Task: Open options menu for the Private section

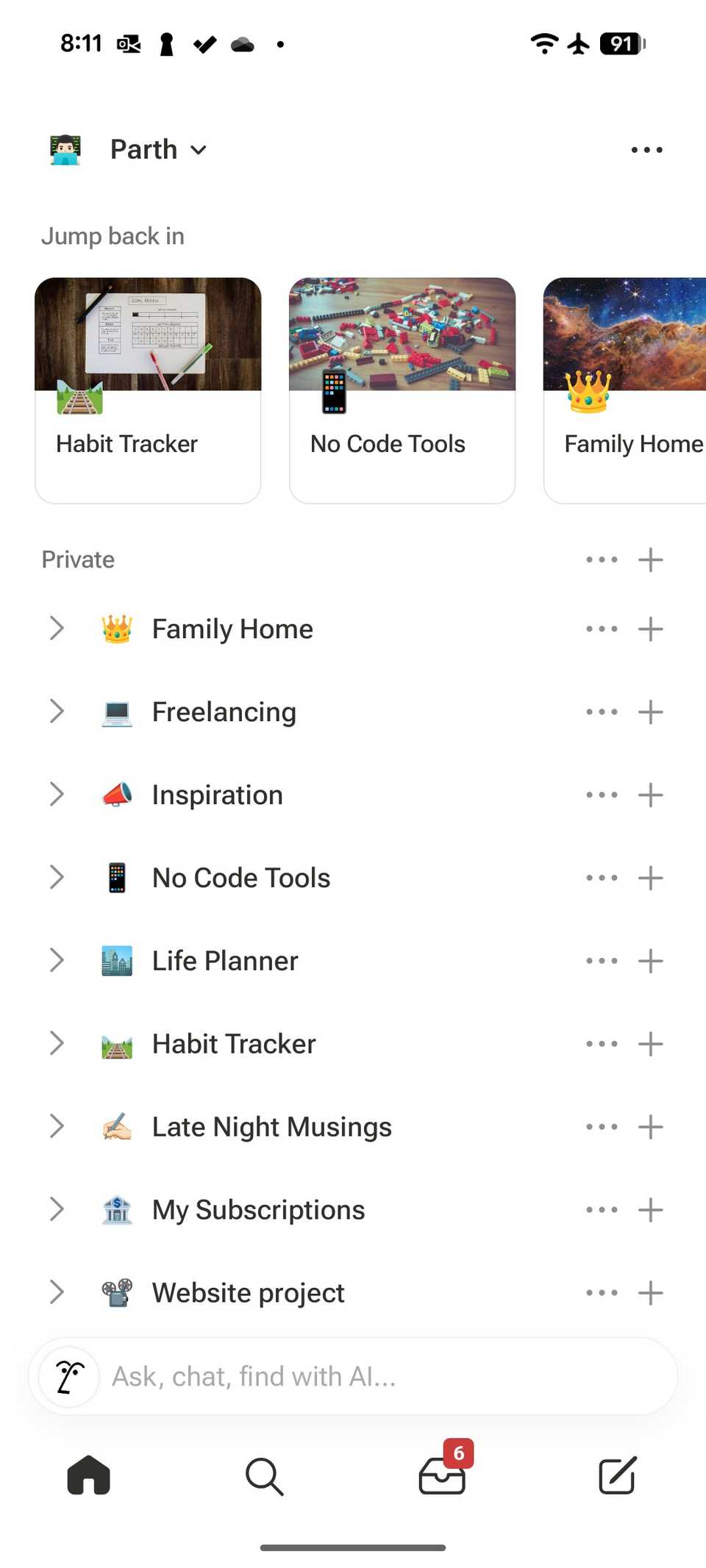Action: [601, 559]
